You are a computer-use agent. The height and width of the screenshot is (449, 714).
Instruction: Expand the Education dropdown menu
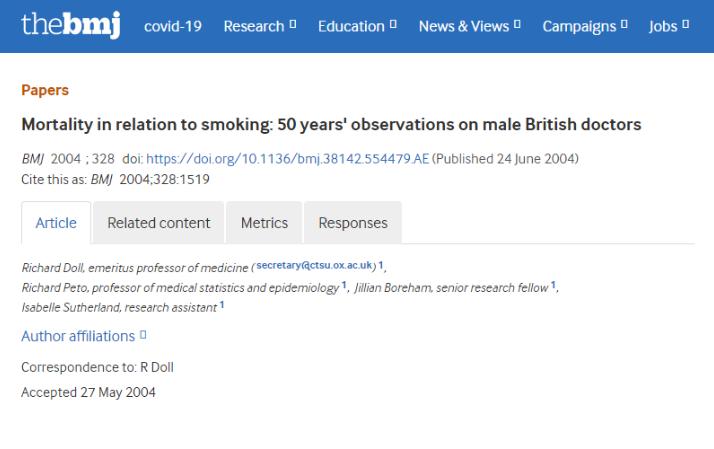[x=357, y=26]
